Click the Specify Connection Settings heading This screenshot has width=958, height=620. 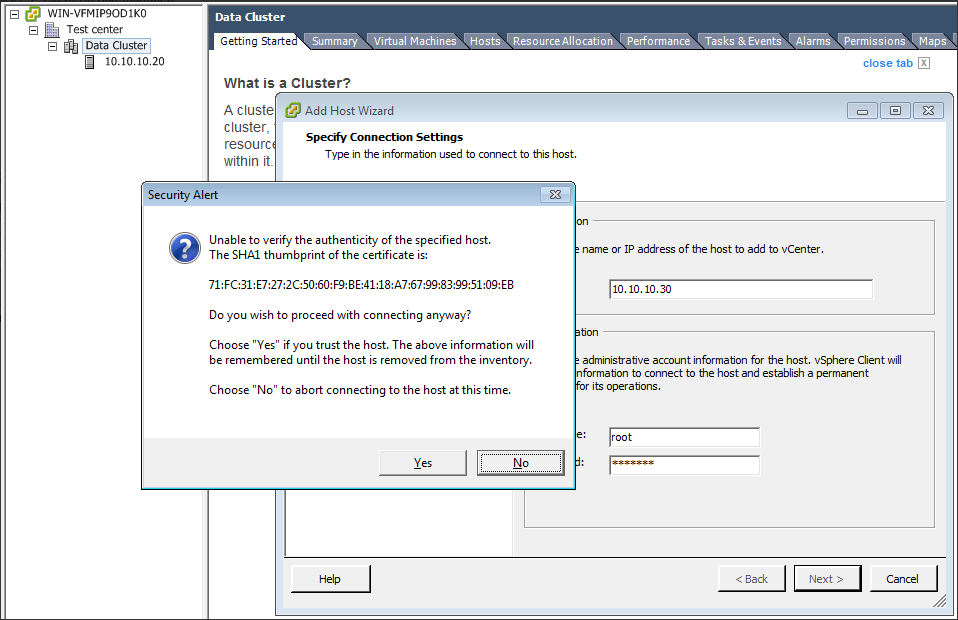point(384,137)
